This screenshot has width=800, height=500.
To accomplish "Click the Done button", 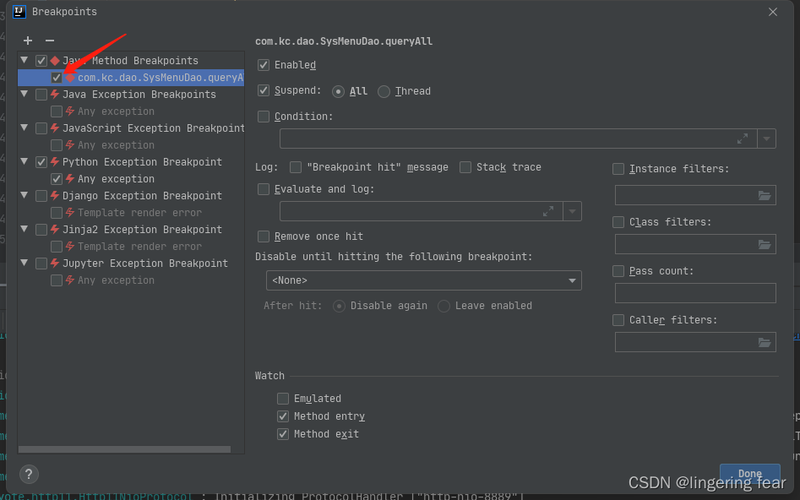I will pyautogui.click(x=749, y=473).
